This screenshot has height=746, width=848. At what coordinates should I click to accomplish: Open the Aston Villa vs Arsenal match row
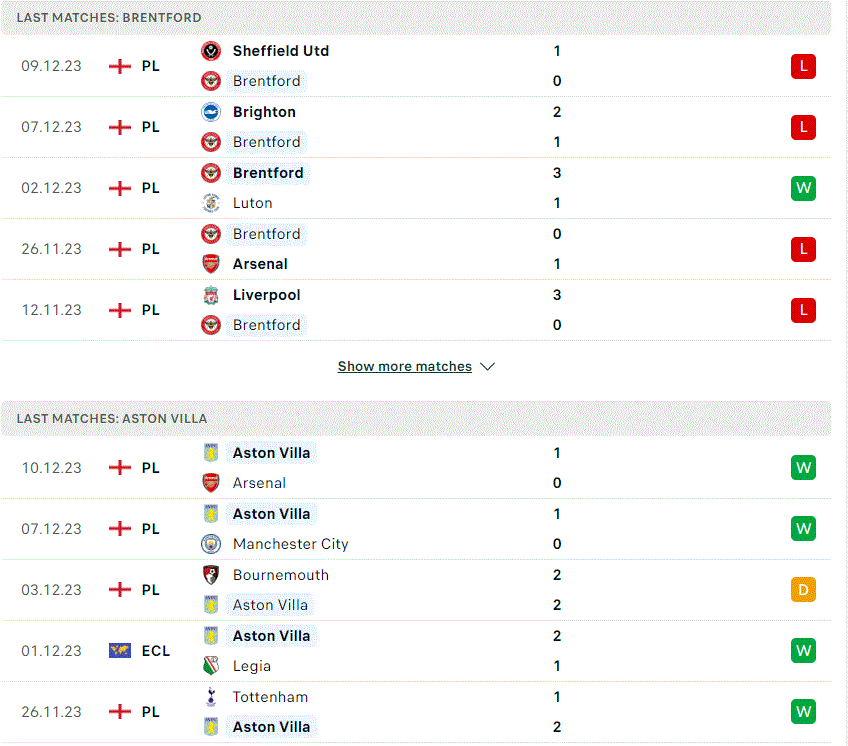[x=415, y=468]
